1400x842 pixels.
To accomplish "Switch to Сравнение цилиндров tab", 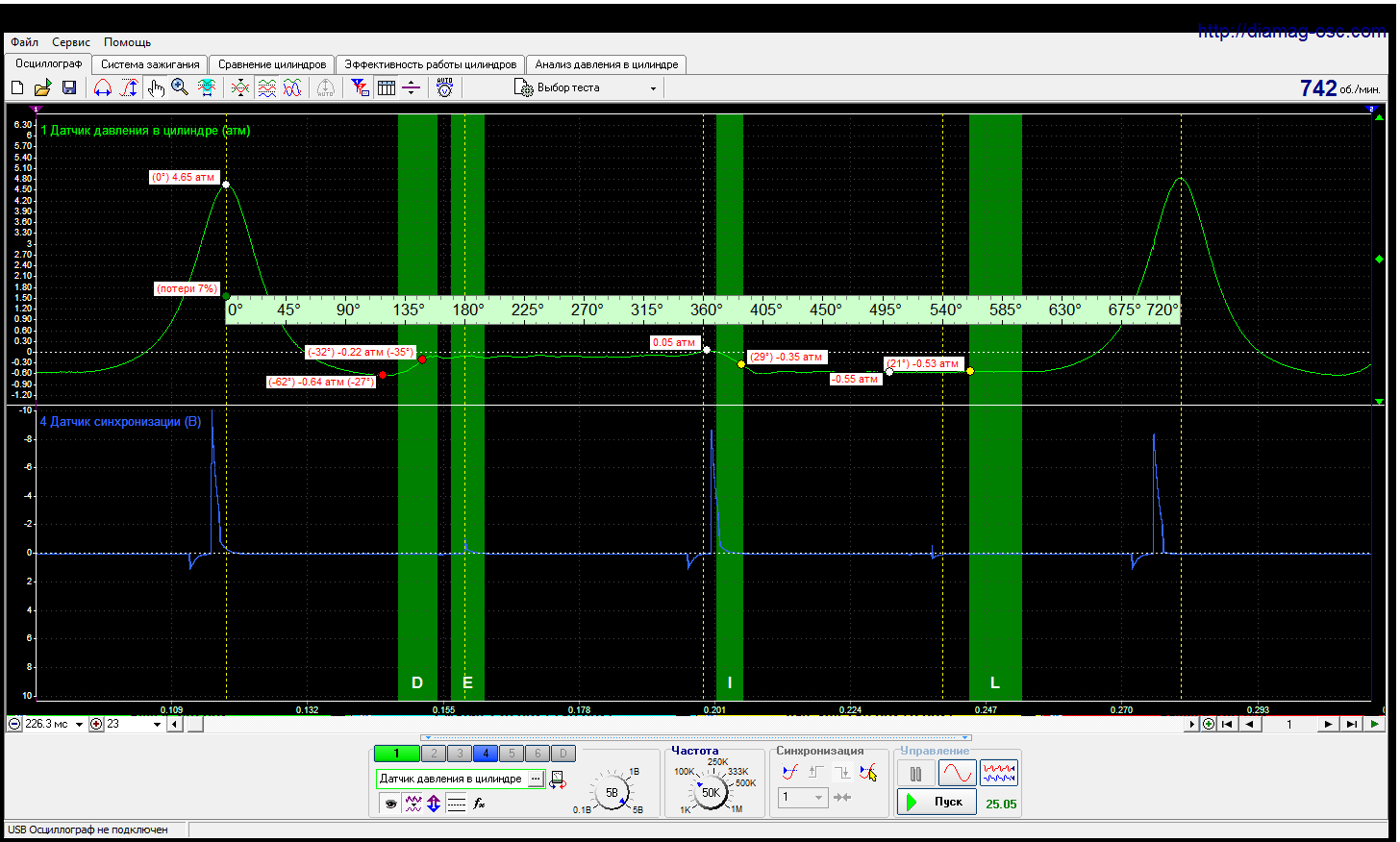I will click(x=272, y=64).
